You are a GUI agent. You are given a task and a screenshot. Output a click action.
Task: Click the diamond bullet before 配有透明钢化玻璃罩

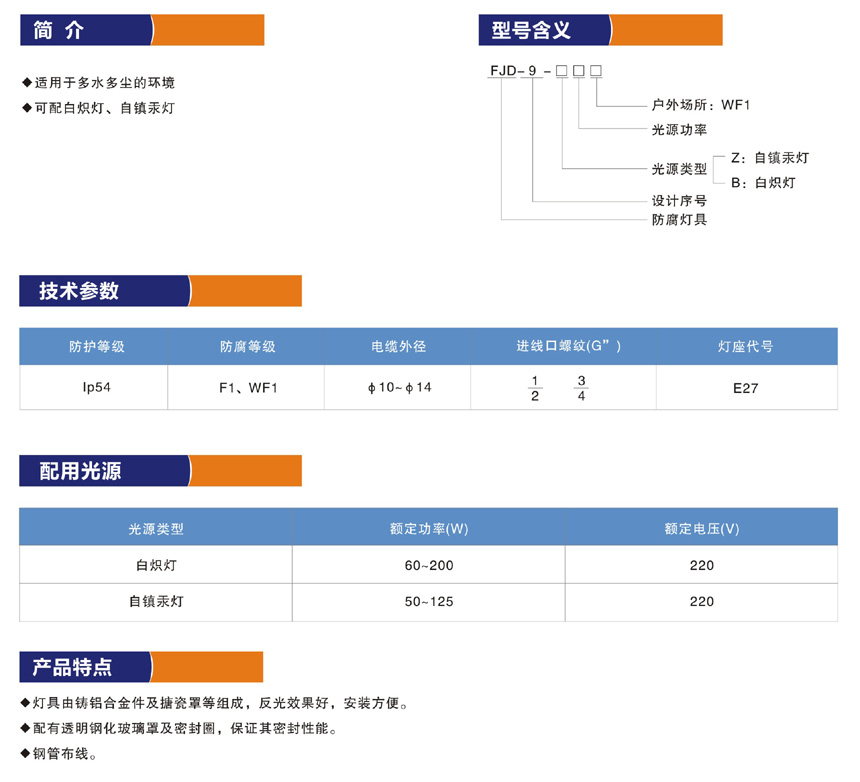click(x=26, y=729)
